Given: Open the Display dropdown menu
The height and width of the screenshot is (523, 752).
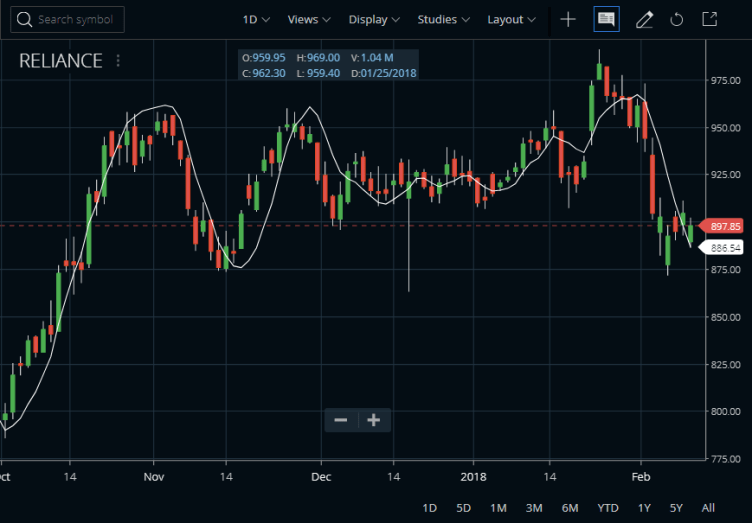Looking at the screenshot, I should click(374, 20).
